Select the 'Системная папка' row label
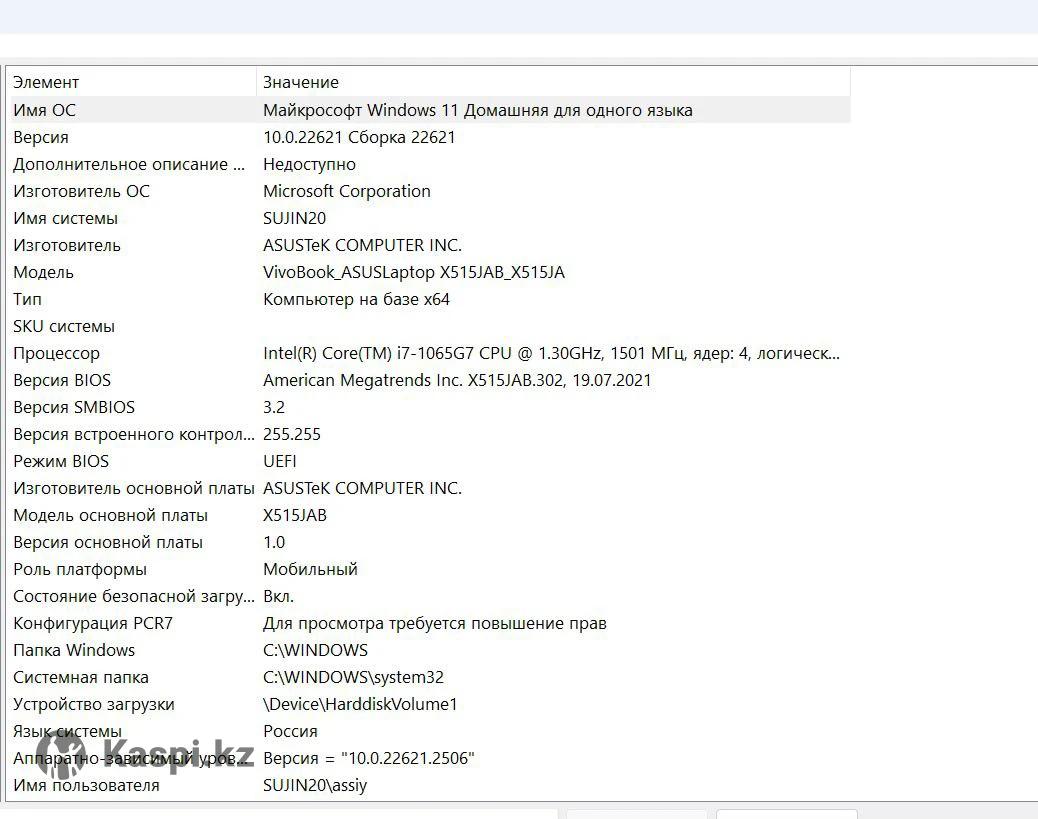 point(81,677)
